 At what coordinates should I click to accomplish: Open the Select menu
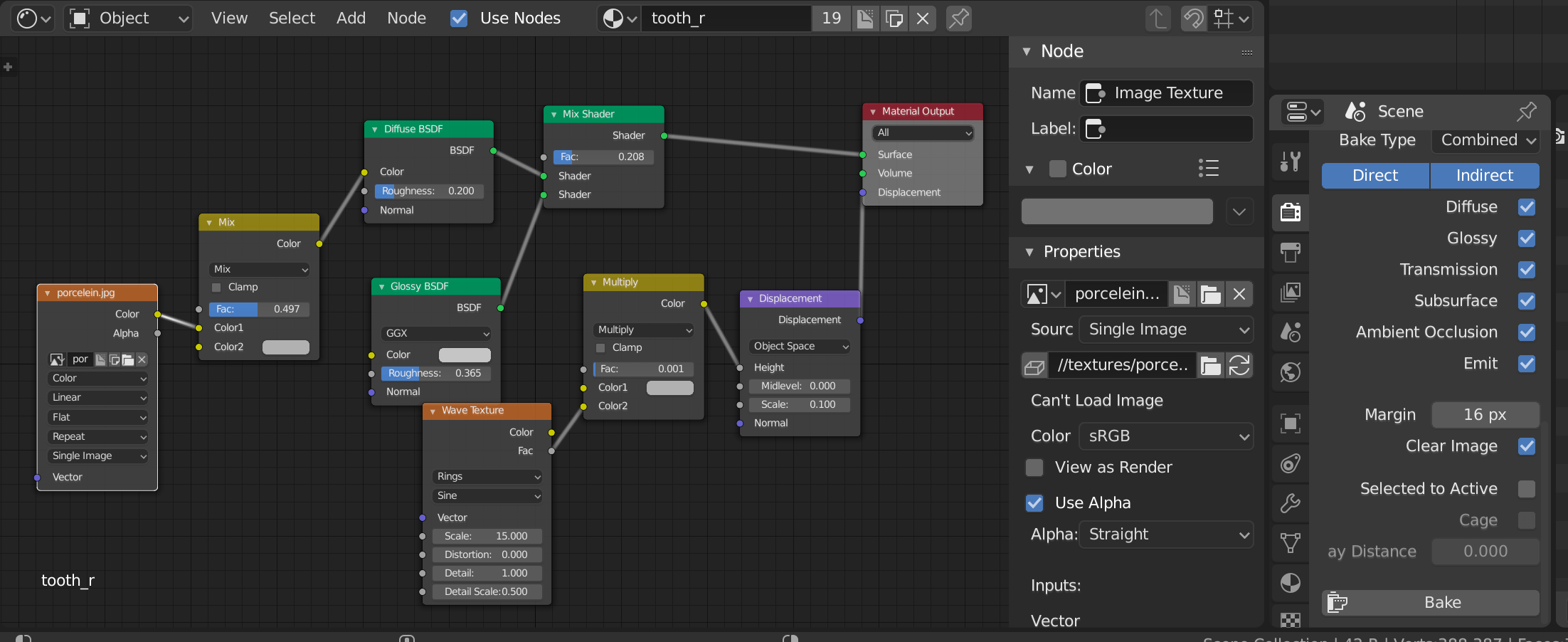pyautogui.click(x=292, y=19)
